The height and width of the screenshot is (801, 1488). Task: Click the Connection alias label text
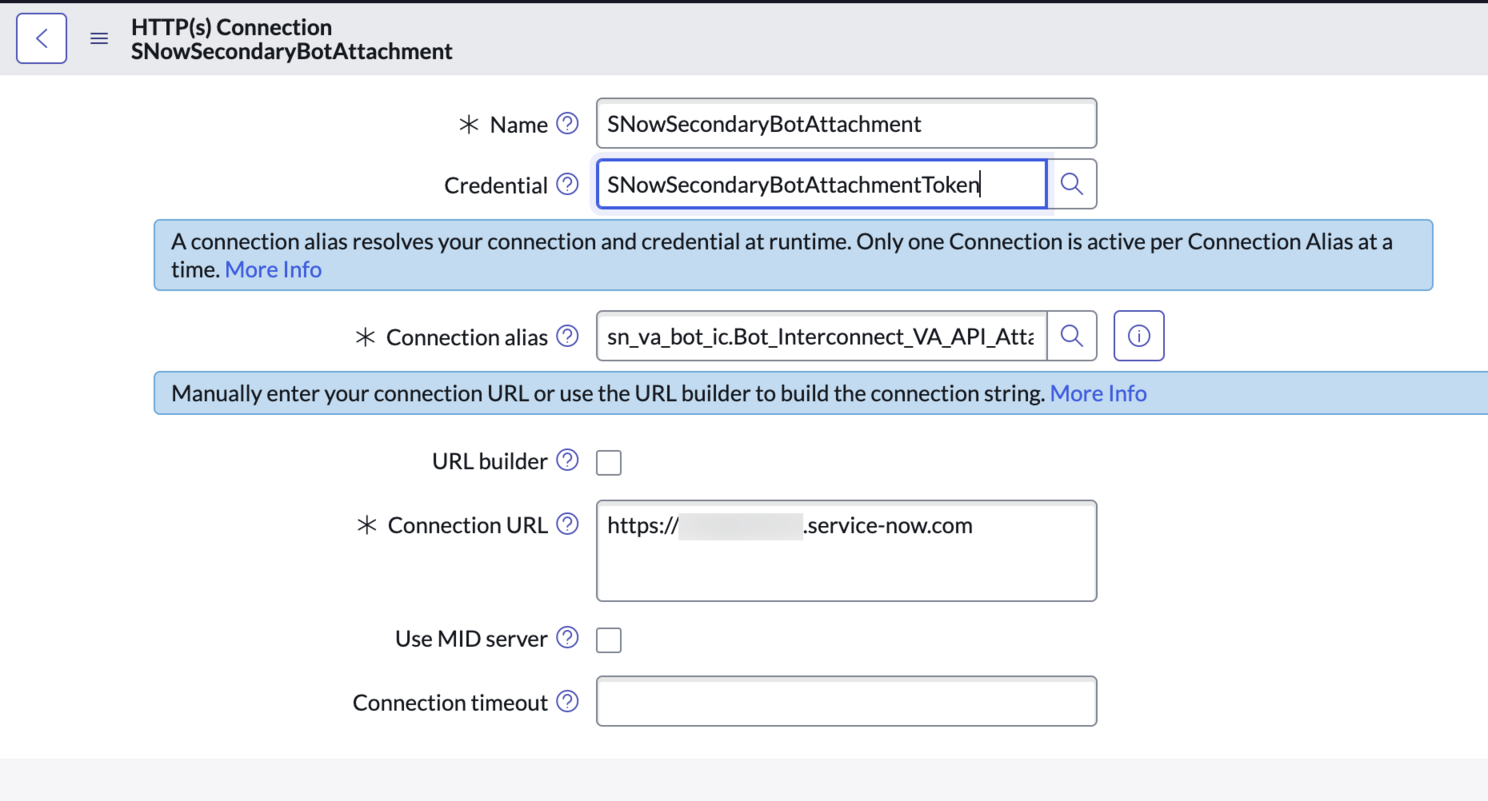point(466,337)
